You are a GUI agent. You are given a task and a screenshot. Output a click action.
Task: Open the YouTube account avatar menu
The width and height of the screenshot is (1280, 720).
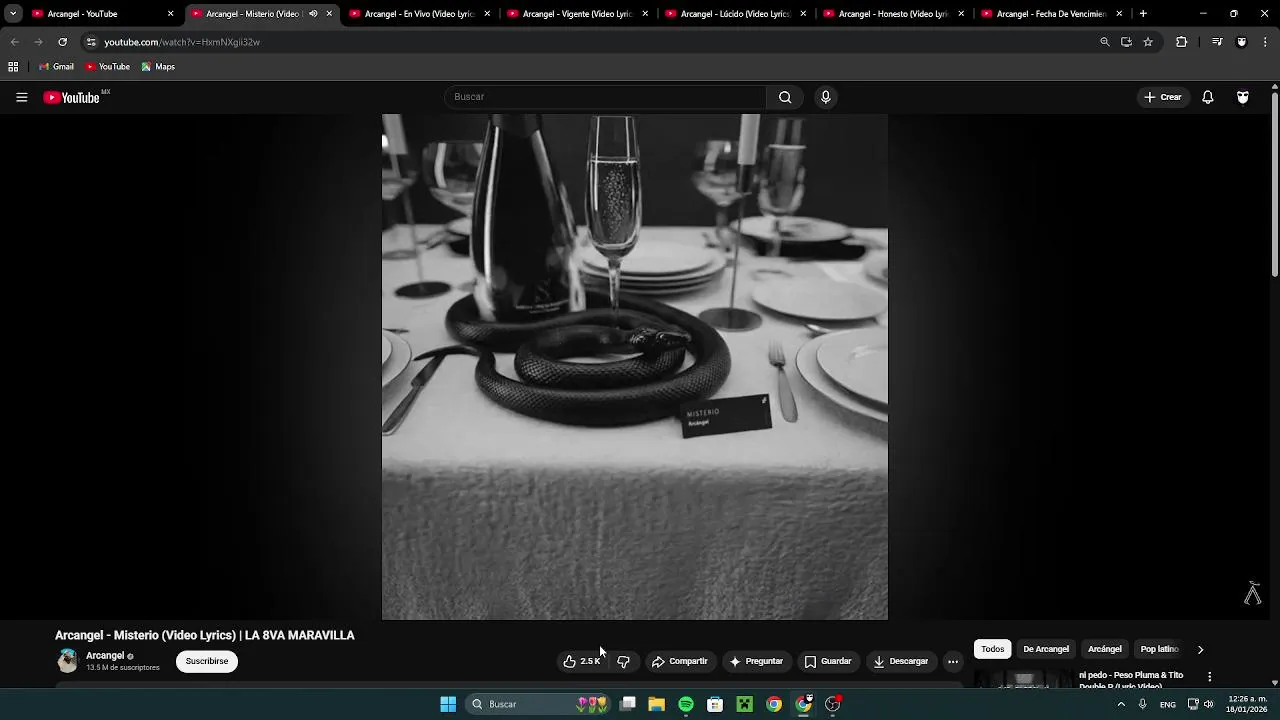(1243, 97)
